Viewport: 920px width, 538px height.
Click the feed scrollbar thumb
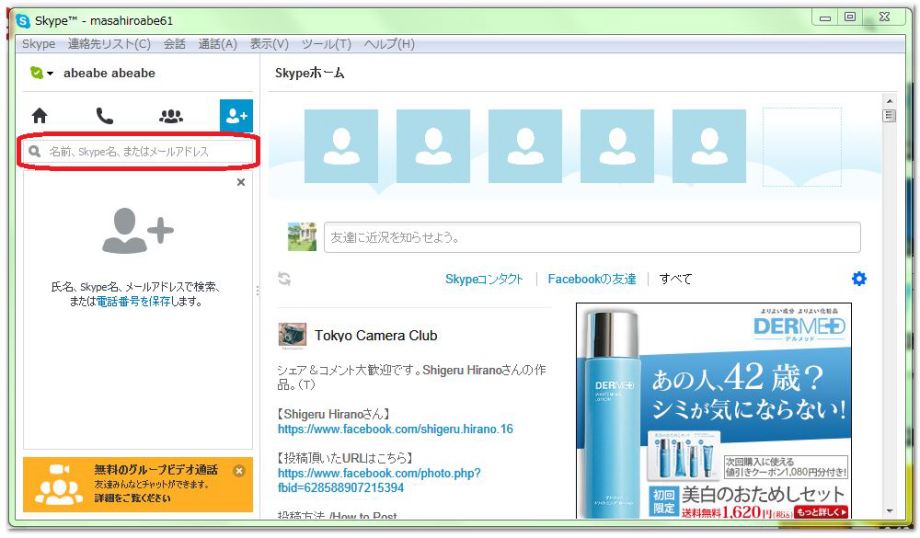click(x=889, y=116)
